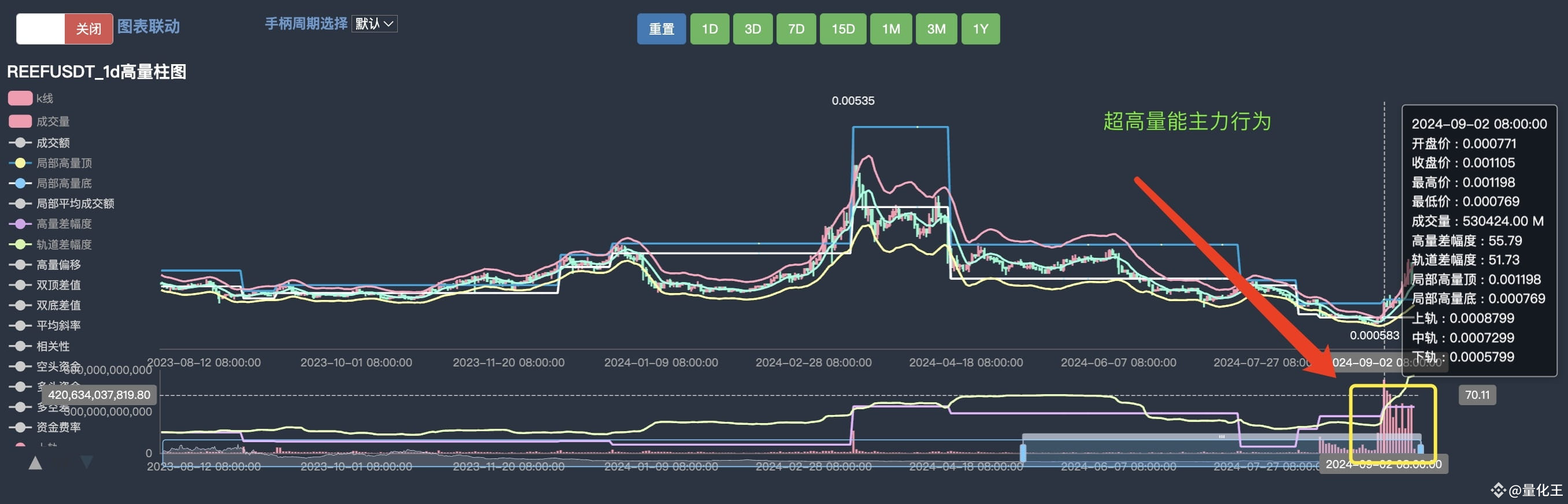Click tooltip line 上轨：0.0008799
The image size is (1568, 504).
1463,318
